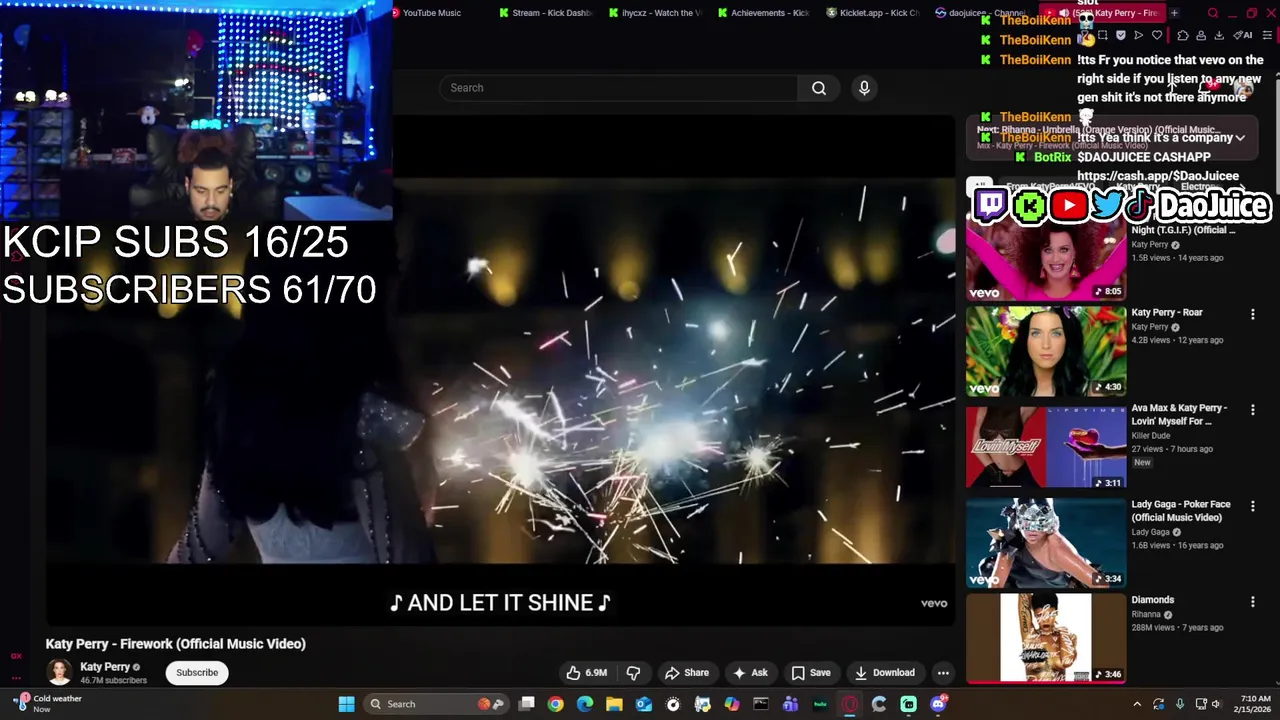The image size is (1280, 720).
Task: Open more actions ellipsis below video
Action: 943,673
